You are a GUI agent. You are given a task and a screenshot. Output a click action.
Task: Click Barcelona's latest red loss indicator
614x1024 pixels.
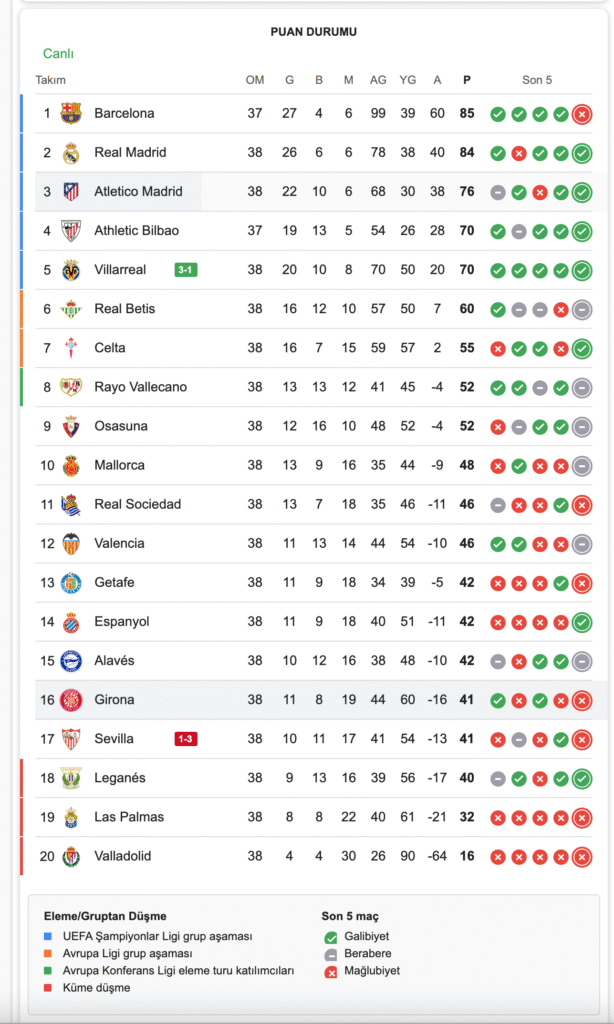click(582, 114)
